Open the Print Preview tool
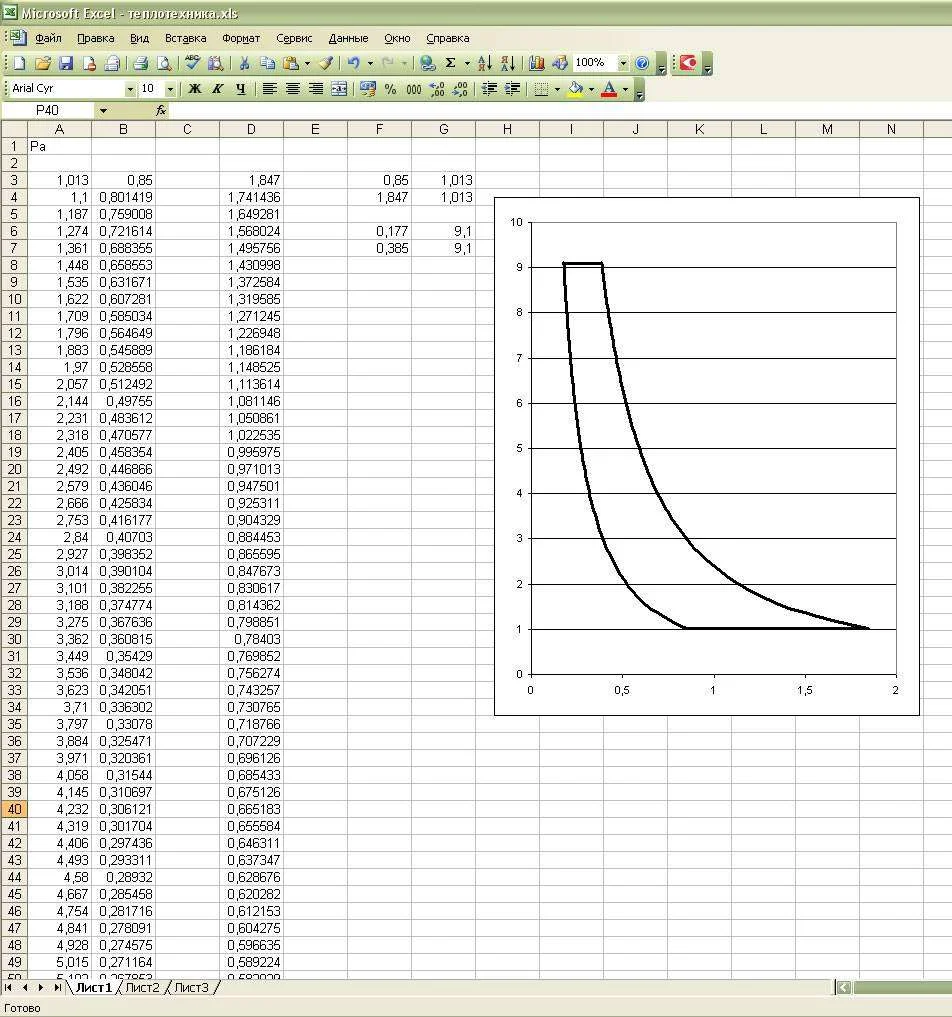The image size is (952, 1017). pyautogui.click(x=163, y=63)
